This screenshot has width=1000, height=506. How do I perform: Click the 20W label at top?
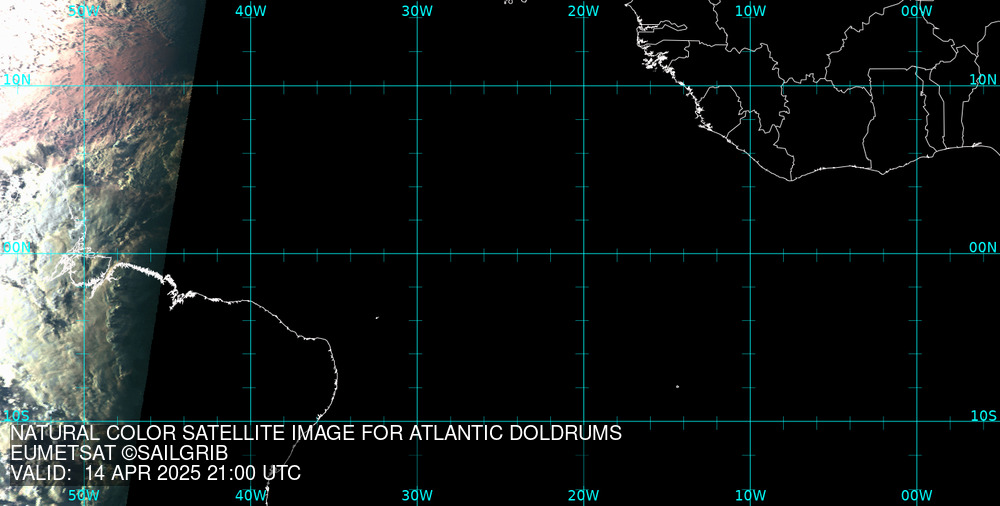click(584, 11)
